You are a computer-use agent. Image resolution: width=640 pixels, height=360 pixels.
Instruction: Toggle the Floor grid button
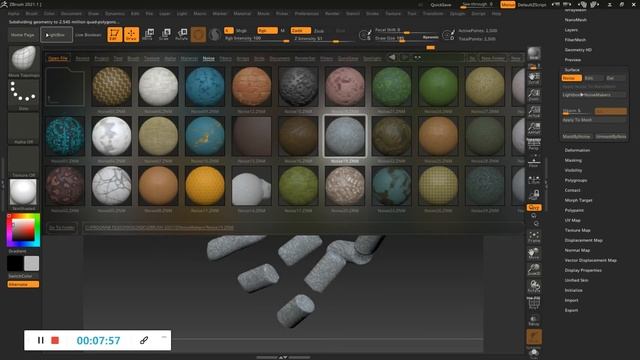(x=533, y=162)
